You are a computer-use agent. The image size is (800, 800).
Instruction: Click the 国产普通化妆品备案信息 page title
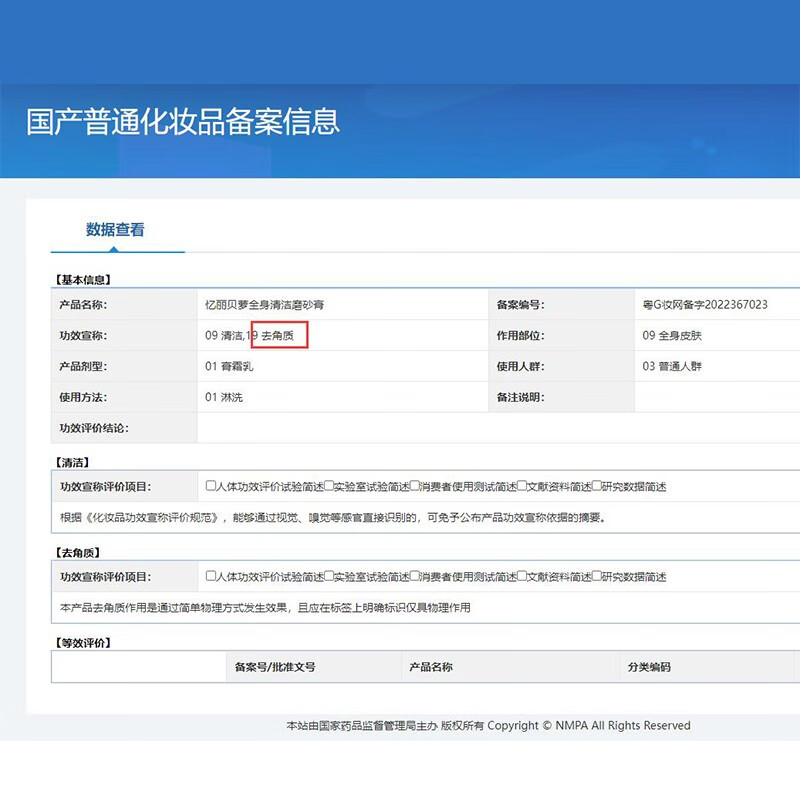(183, 121)
